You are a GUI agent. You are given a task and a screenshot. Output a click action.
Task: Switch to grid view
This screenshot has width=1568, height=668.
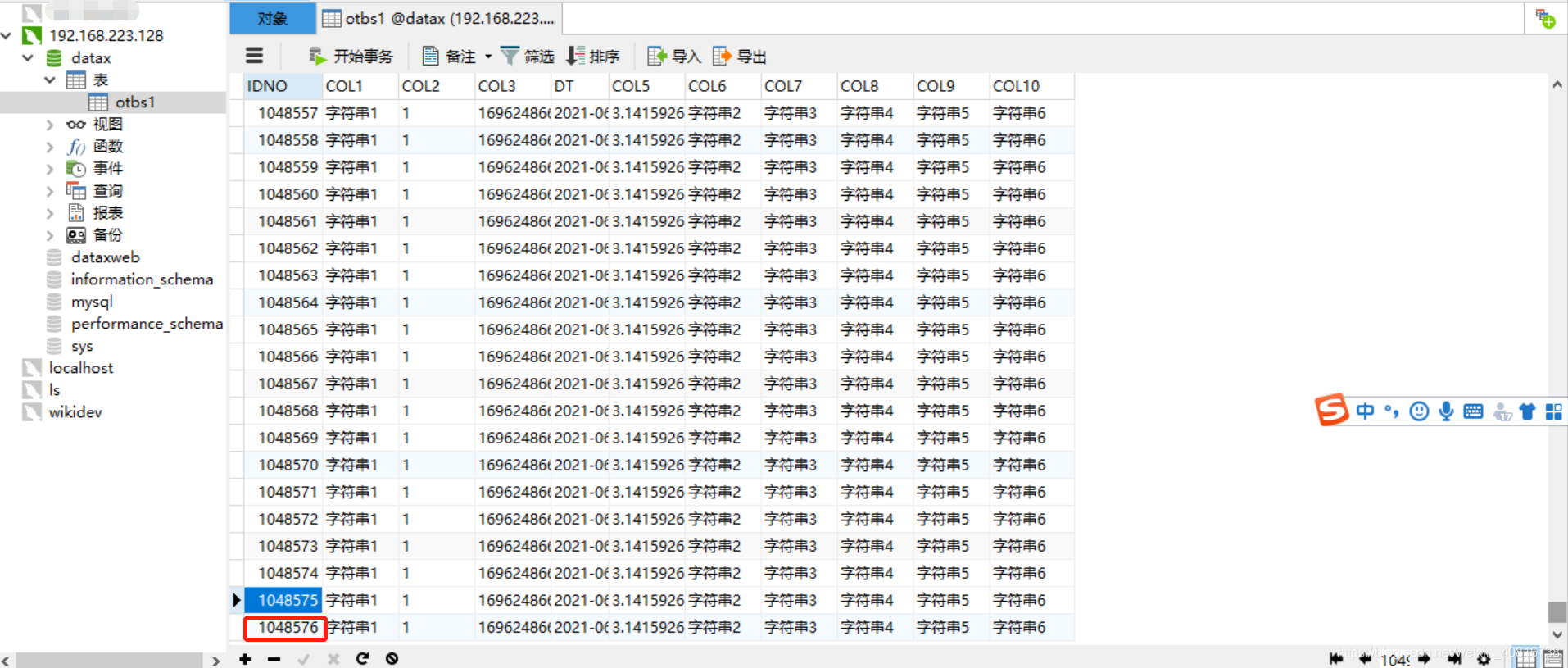pos(1525,658)
